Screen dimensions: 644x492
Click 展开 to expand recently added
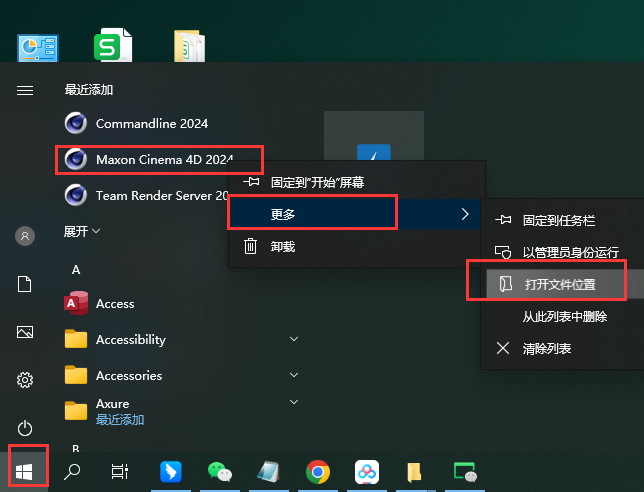(82, 231)
